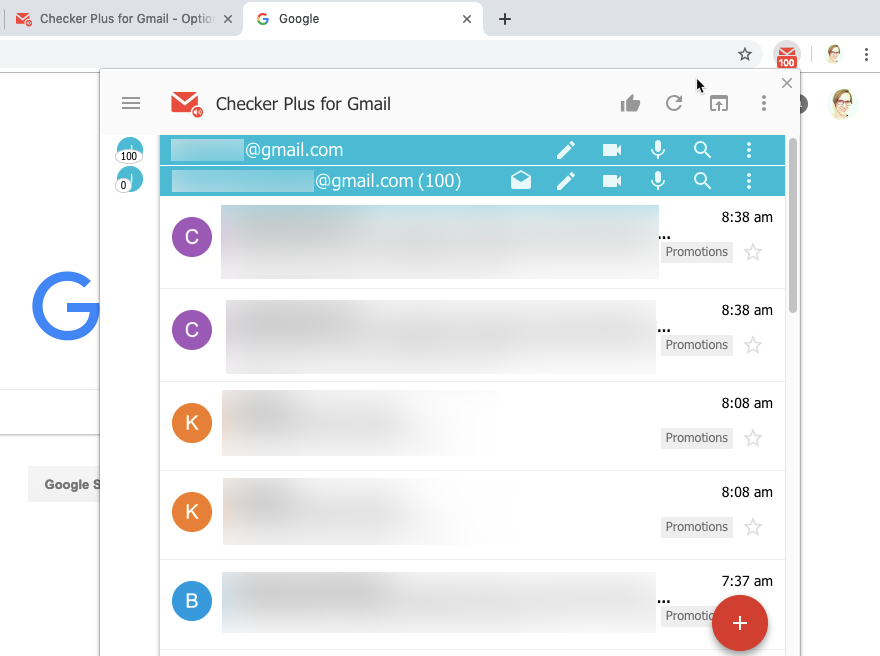Refresh the inbox list
880x656 pixels.
point(674,103)
